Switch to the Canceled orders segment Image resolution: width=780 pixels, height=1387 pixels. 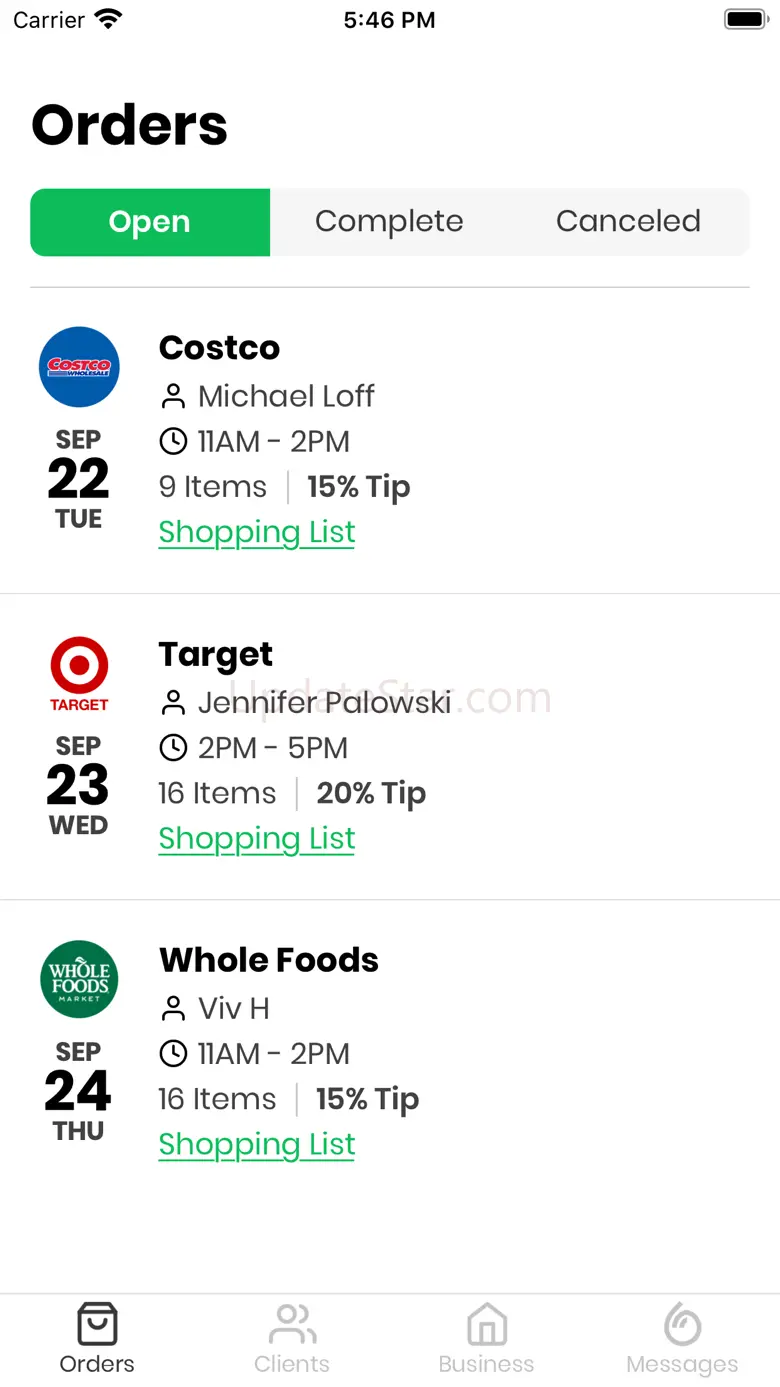pos(629,222)
